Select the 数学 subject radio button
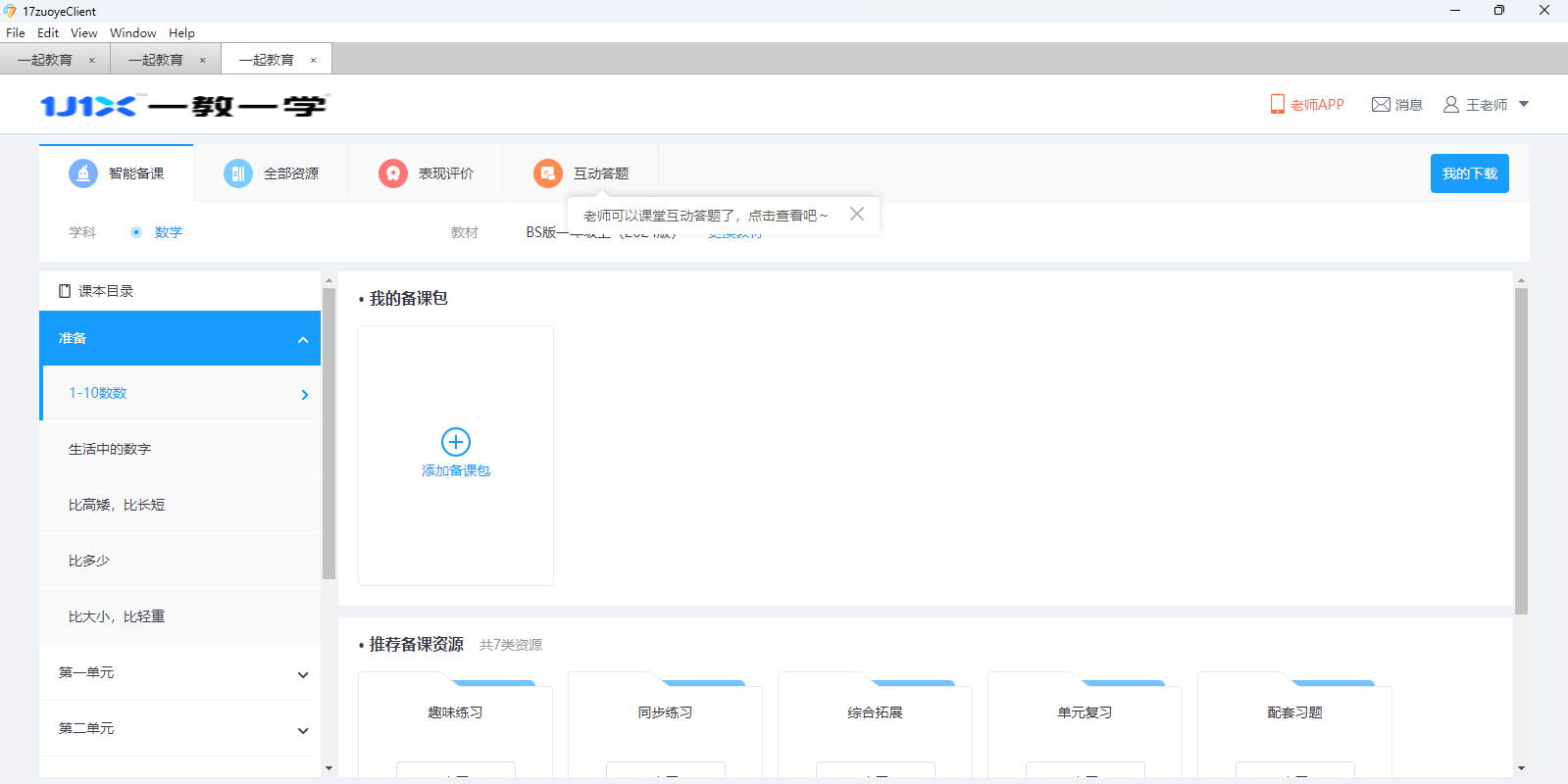The image size is (1568, 784). 136,232
